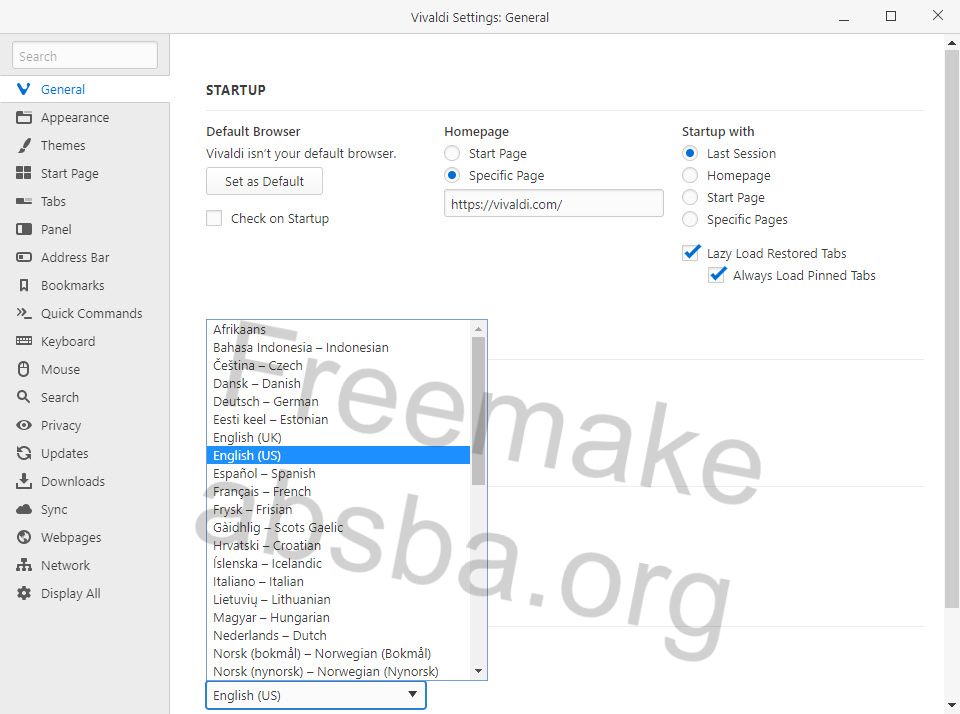Open the Sync settings
This screenshot has height=714, width=960.
click(x=84, y=509)
